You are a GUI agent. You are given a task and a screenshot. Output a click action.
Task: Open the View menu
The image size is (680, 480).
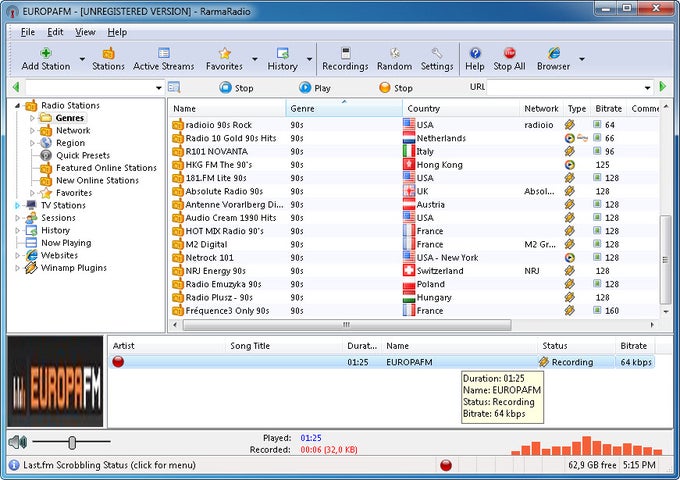pyautogui.click(x=85, y=32)
